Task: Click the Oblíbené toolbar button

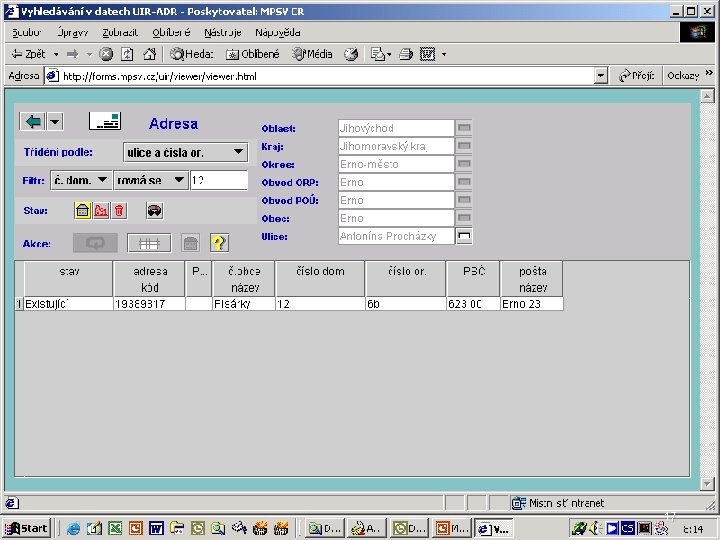Action: 254,53
